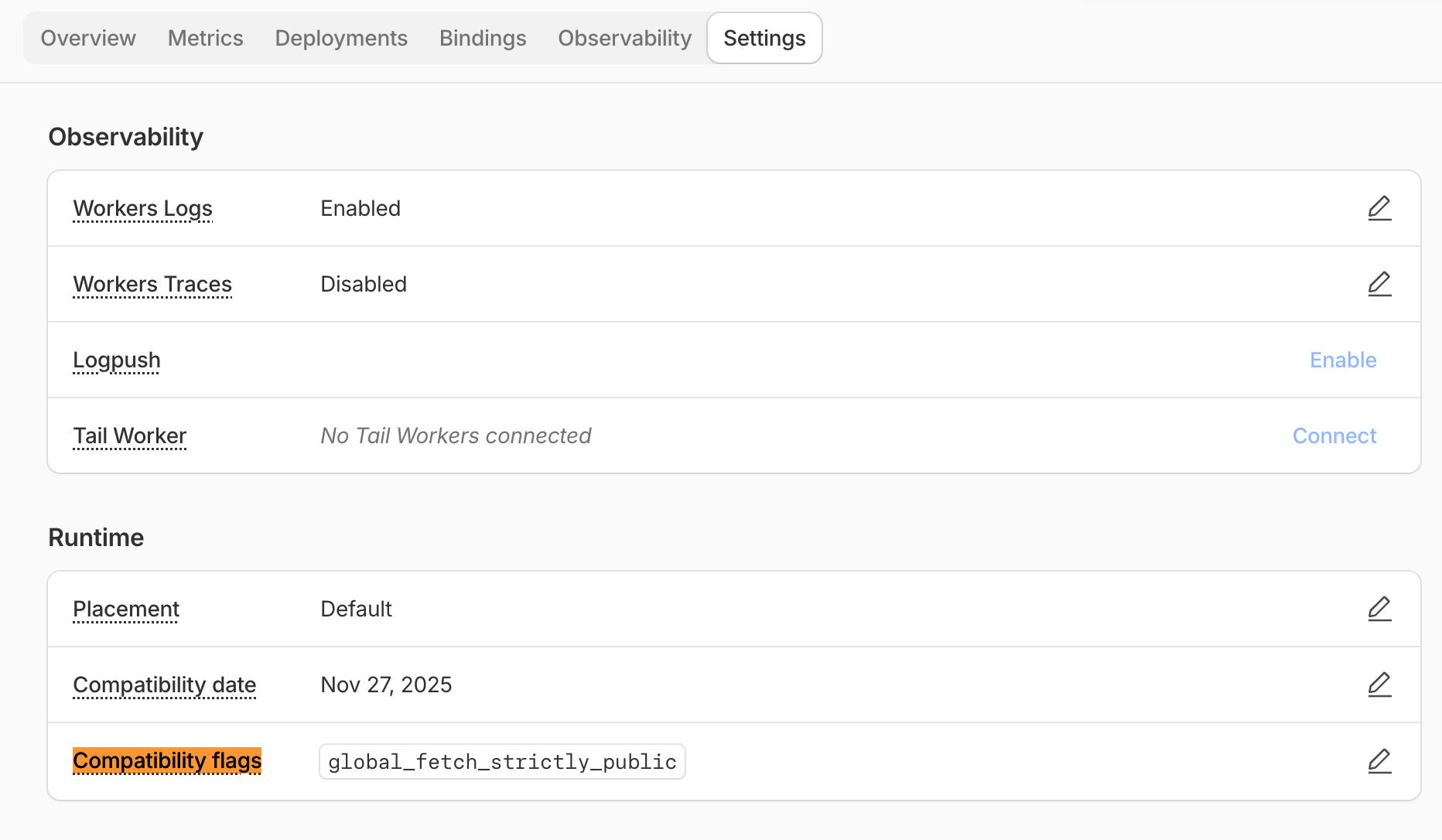Select the active Settings tab

(x=764, y=37)
